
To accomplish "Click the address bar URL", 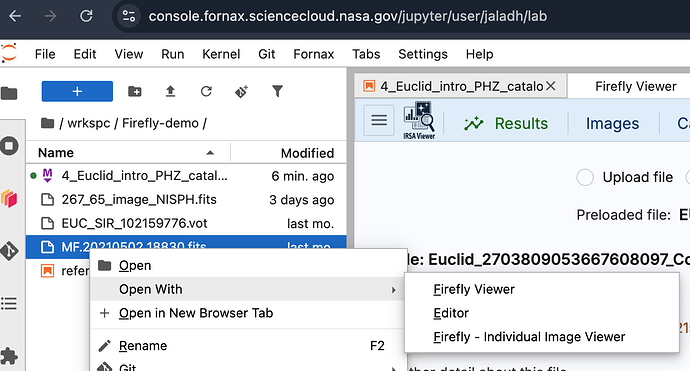I will pos(348,16).
